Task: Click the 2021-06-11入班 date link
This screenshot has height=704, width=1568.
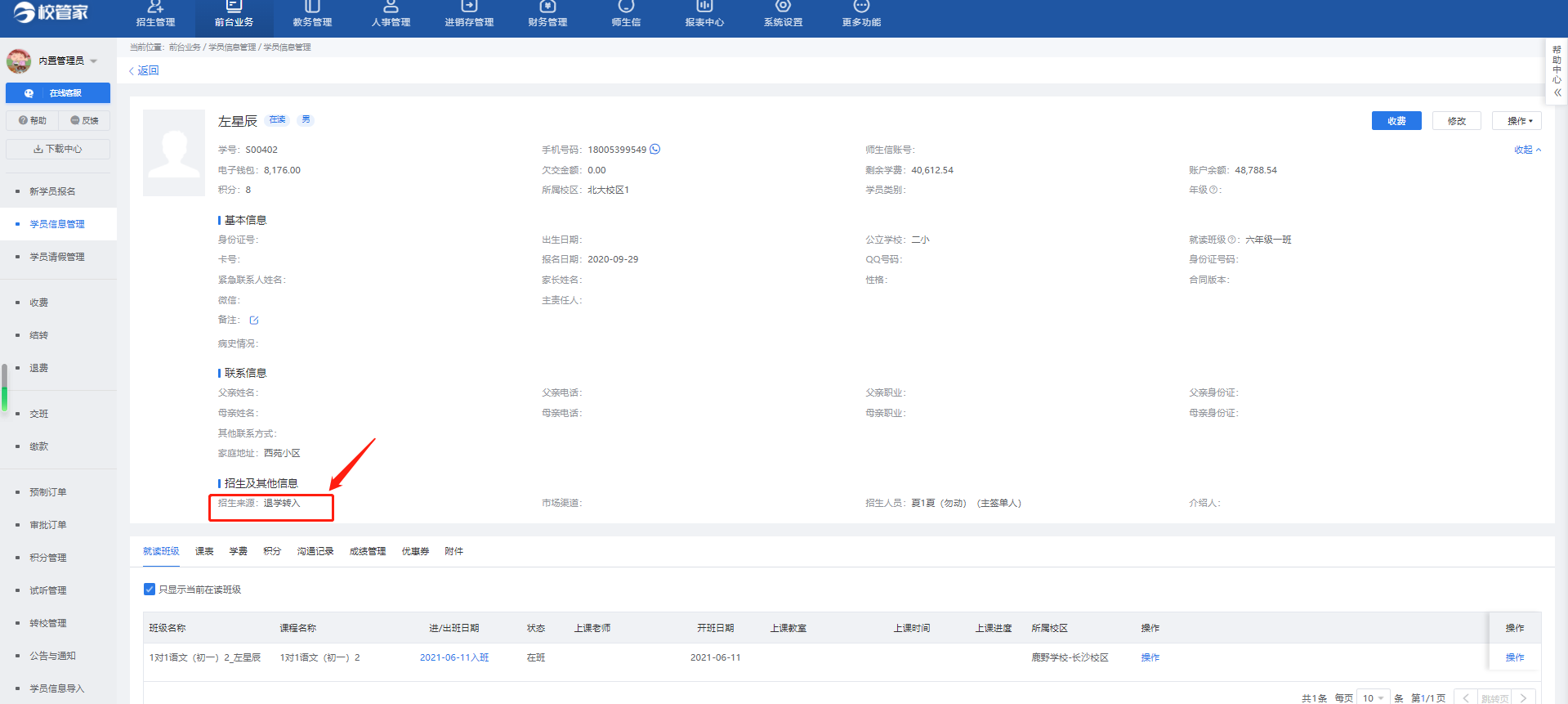Action: click(x=454, y=657)
